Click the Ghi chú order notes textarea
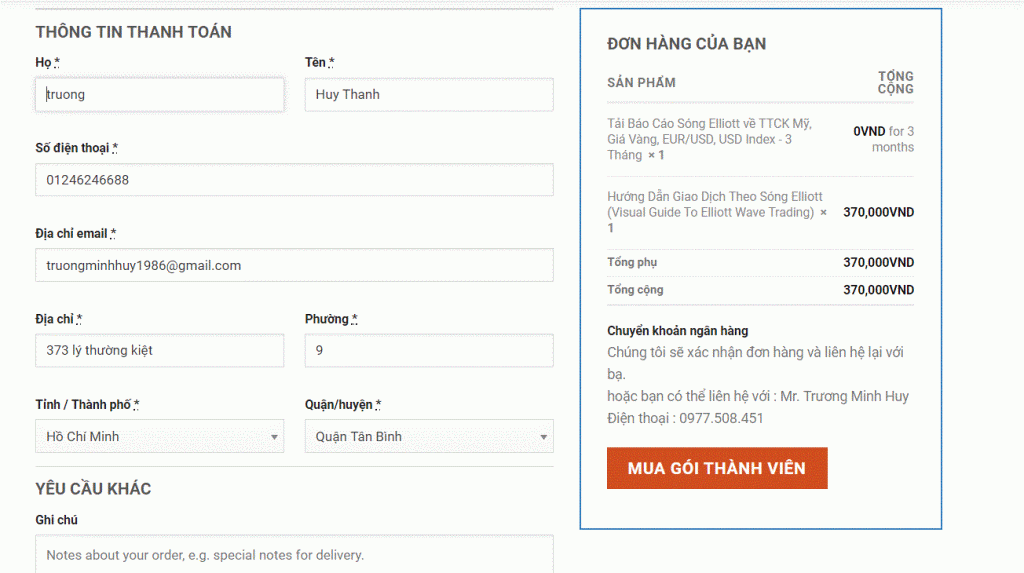The image size is (1024, 573). (x=294, y=554)
